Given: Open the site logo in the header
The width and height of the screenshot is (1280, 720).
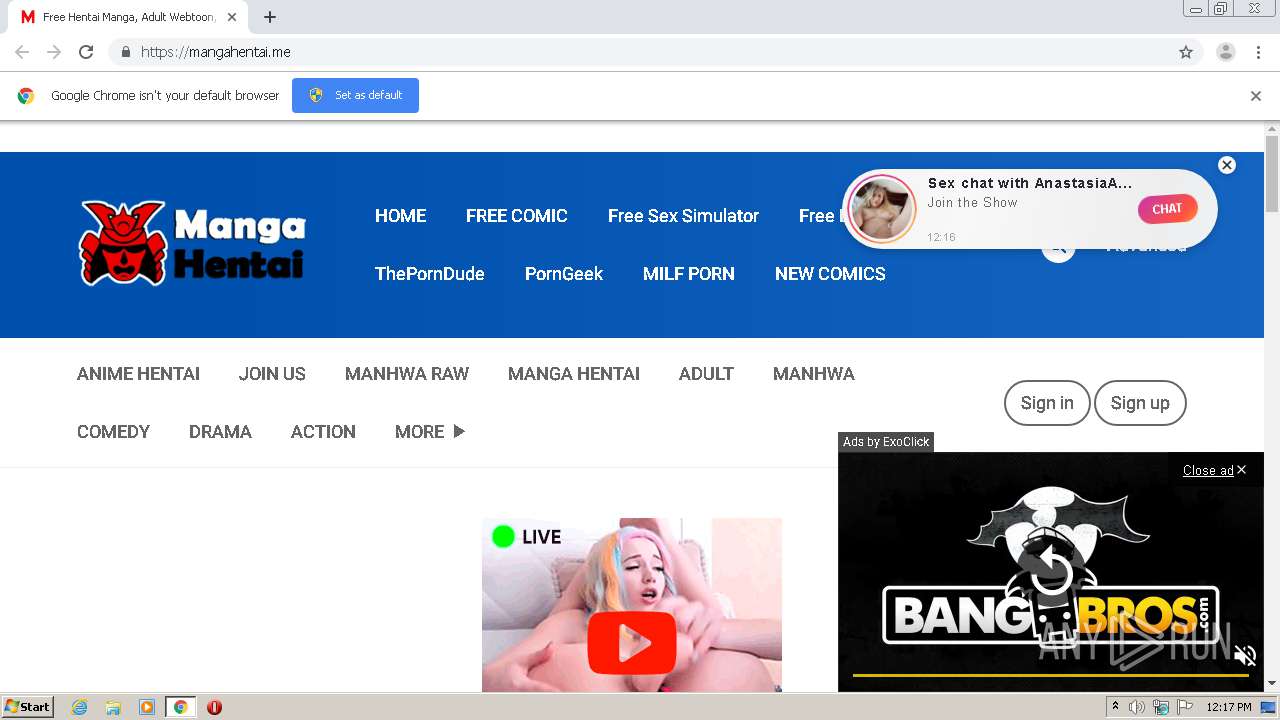Looking at the screenshot, I should pyautogui.click(x=192, y=243).
